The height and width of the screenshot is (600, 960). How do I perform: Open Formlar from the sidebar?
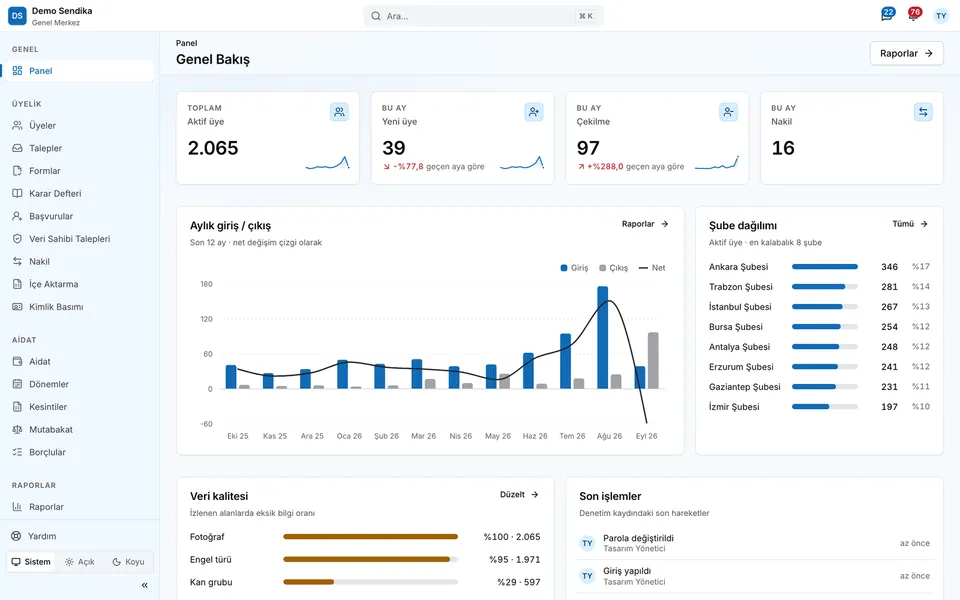tap(80, 171)
